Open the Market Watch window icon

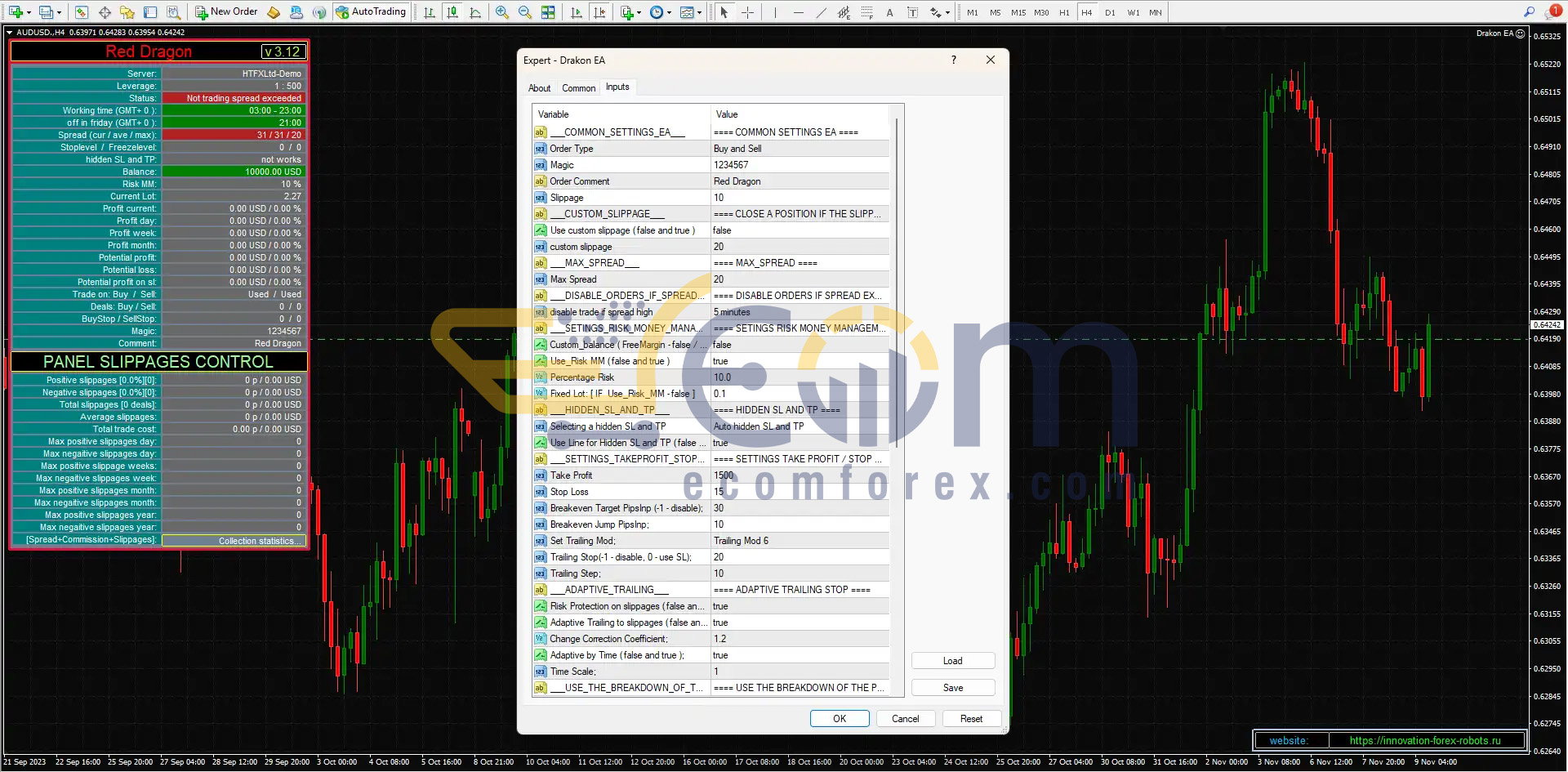tap(81, 12)
